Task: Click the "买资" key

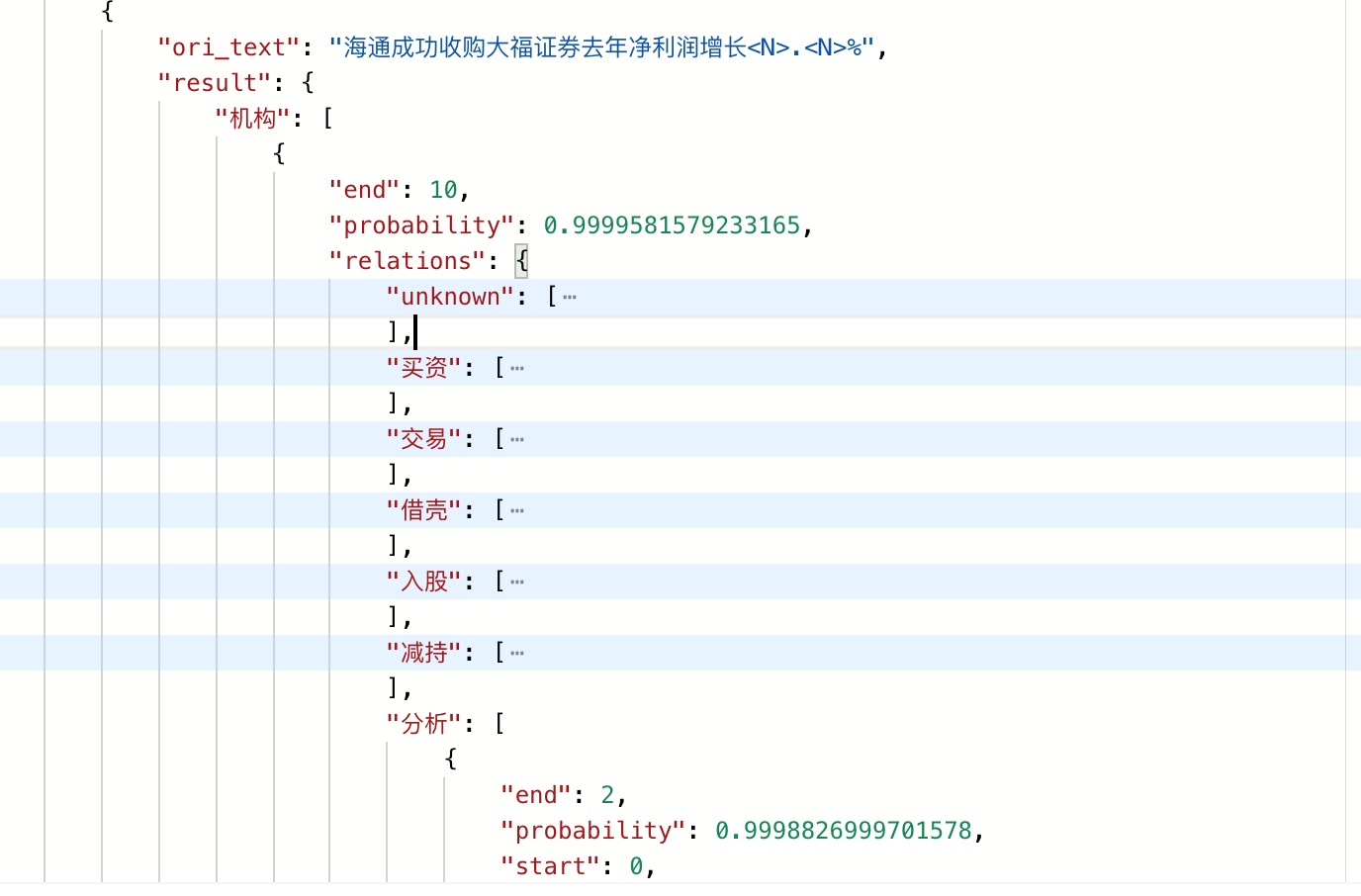Action: tap(423, 368)
